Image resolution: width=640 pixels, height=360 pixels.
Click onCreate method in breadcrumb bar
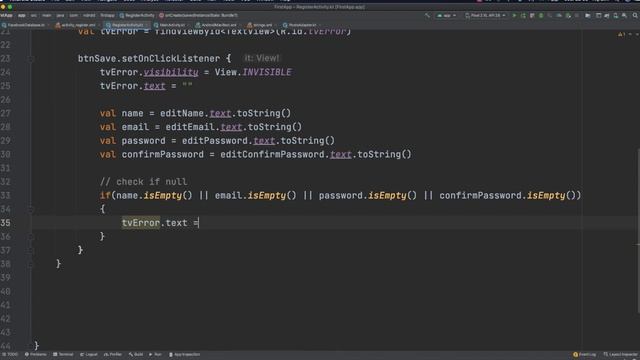pyautogui.click(x=198, y=16)
